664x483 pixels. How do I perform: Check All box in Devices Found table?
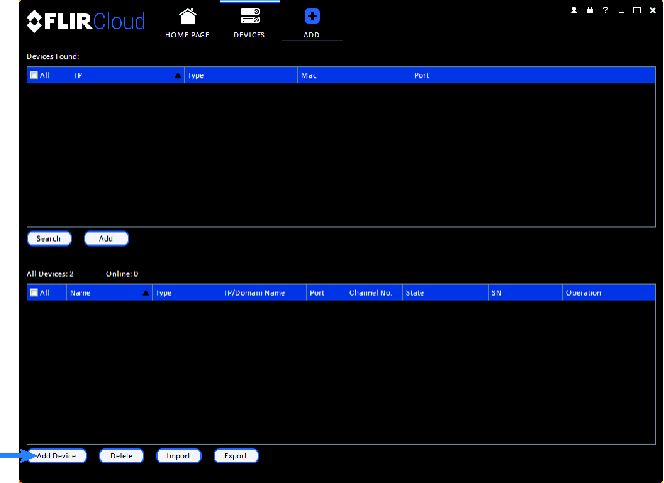(34, 75)
